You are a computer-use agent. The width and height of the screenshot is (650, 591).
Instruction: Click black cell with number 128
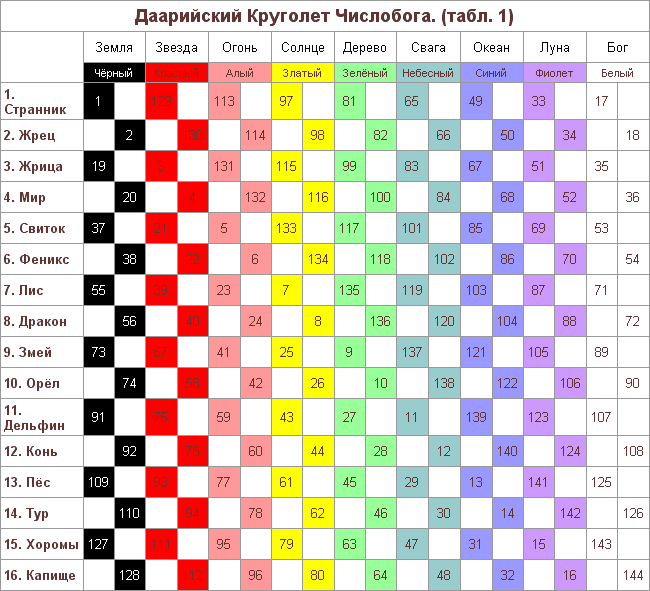coord(130,575)
